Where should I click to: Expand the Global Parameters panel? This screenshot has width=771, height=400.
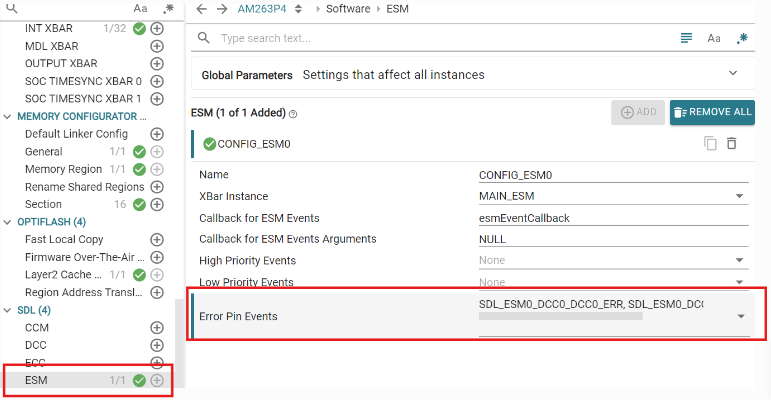point(733,73)
